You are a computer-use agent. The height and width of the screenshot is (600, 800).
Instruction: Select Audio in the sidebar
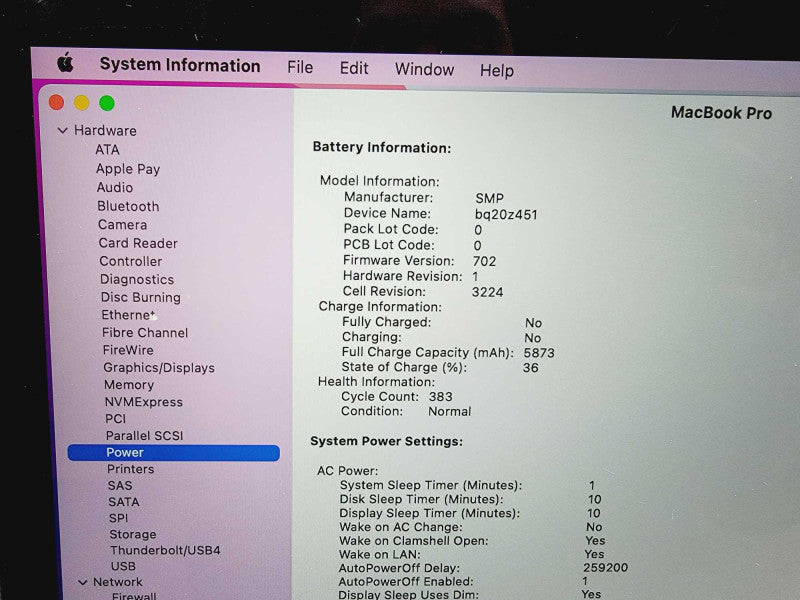pos(115,188)
